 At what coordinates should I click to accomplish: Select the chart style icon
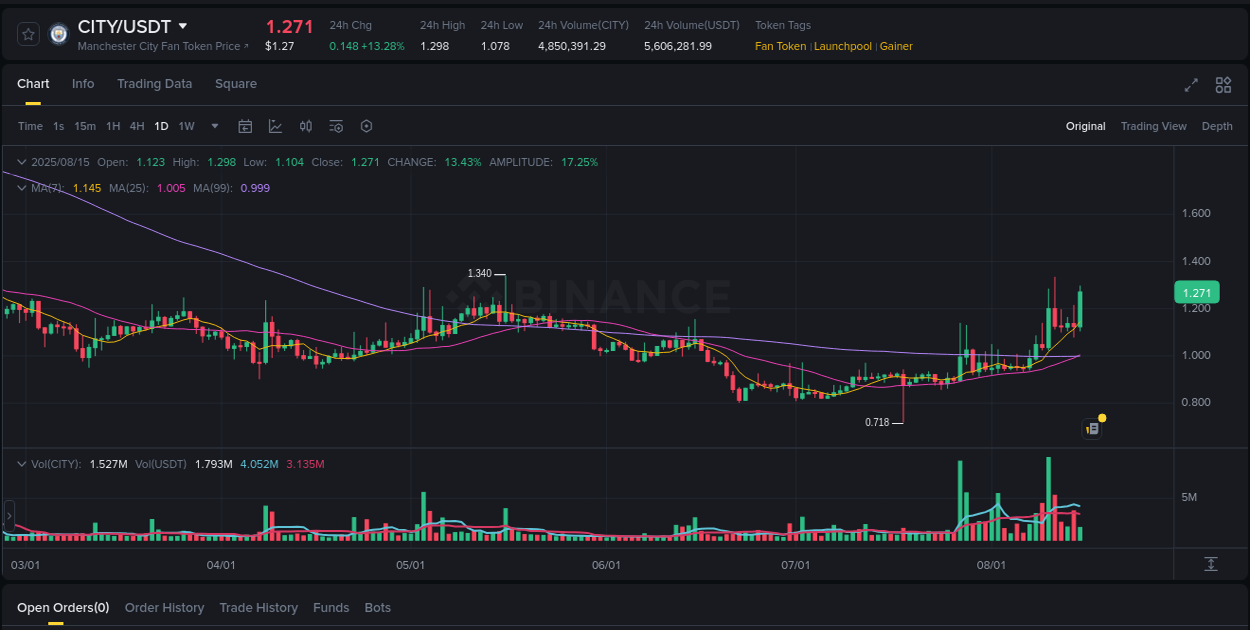(x=275, y=126)
